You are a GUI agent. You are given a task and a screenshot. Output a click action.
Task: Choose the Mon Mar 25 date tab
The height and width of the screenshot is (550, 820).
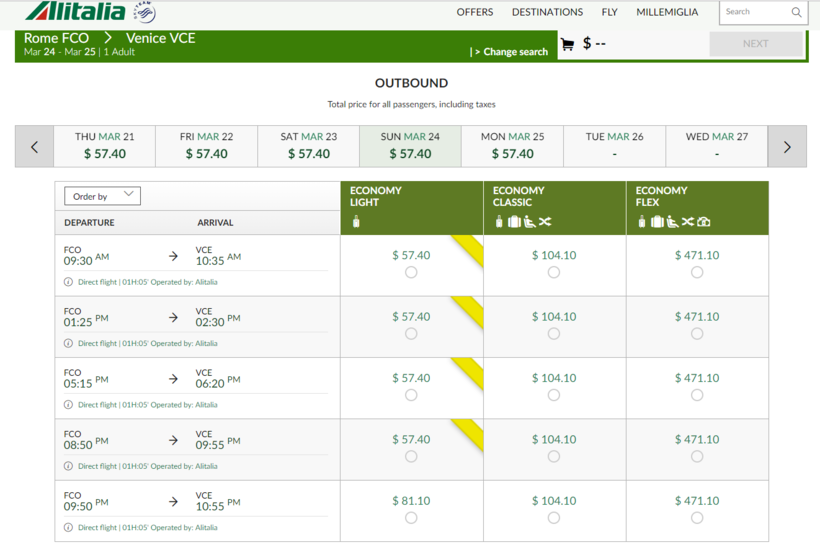(512, 146)
